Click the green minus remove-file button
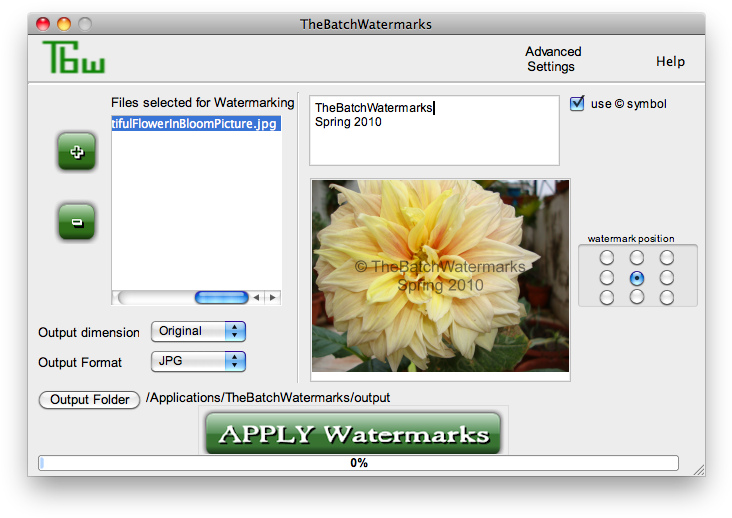Image resolution: width=732 pixels, height=518 pixels. [77, 222]
